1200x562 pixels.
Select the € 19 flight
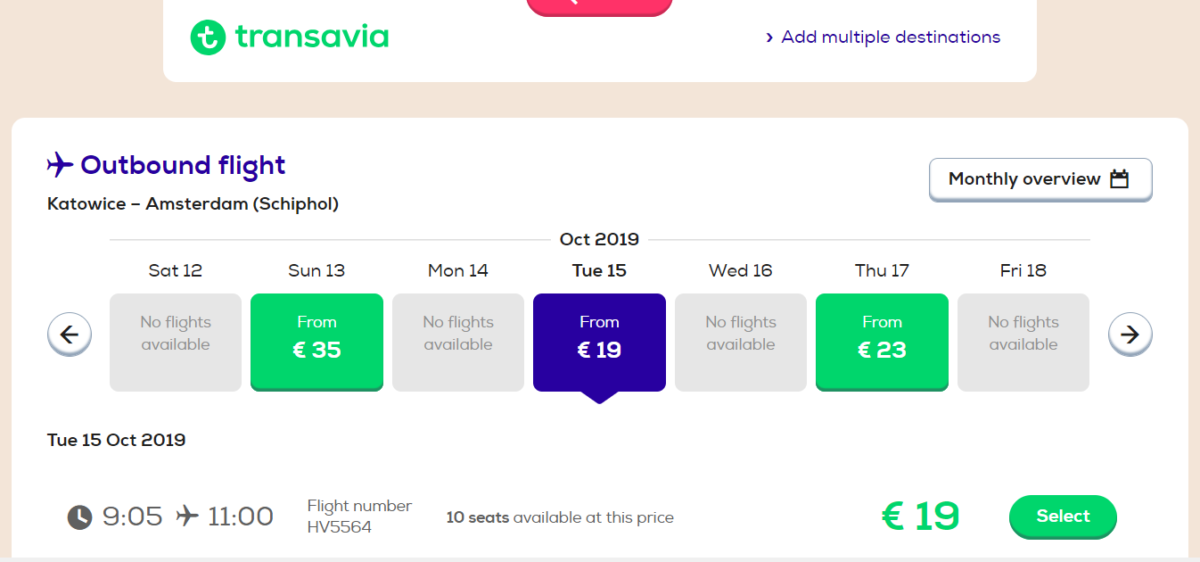(1063, 516)
